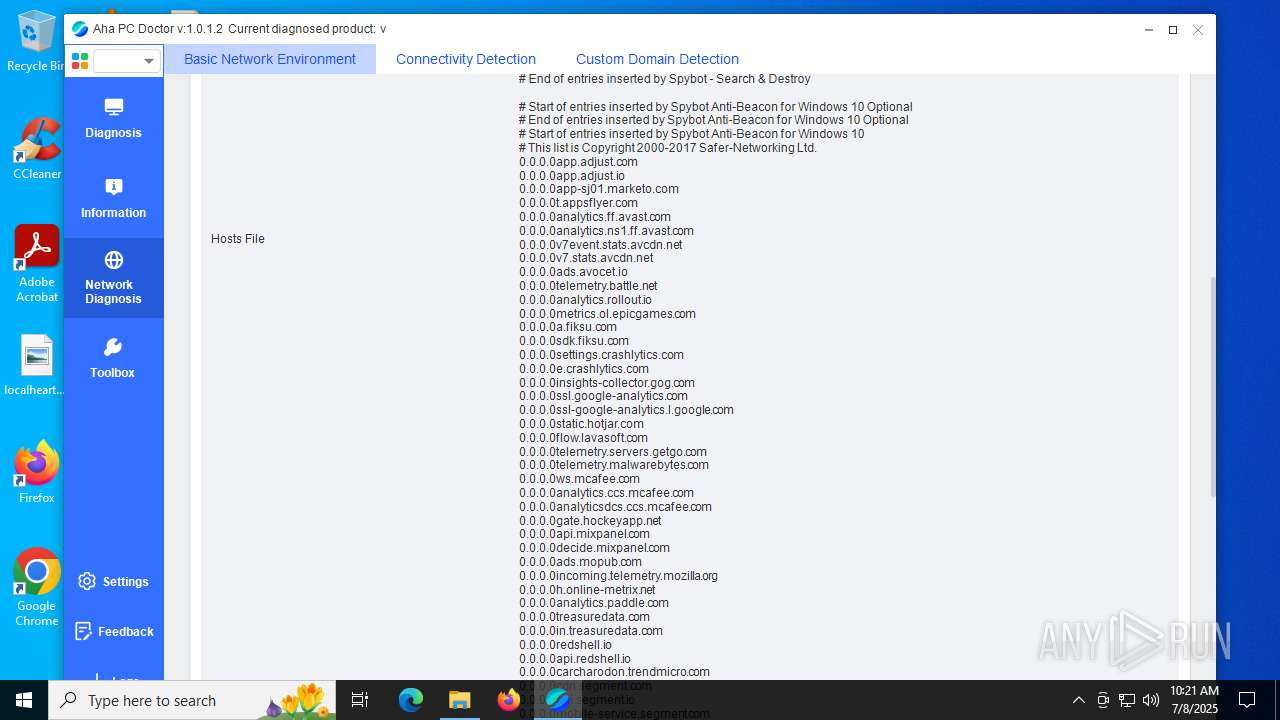This screenshot has width=1280, height=720.
Task: Open Adobe Acrobat desktop shortcut
Action: 37,264
